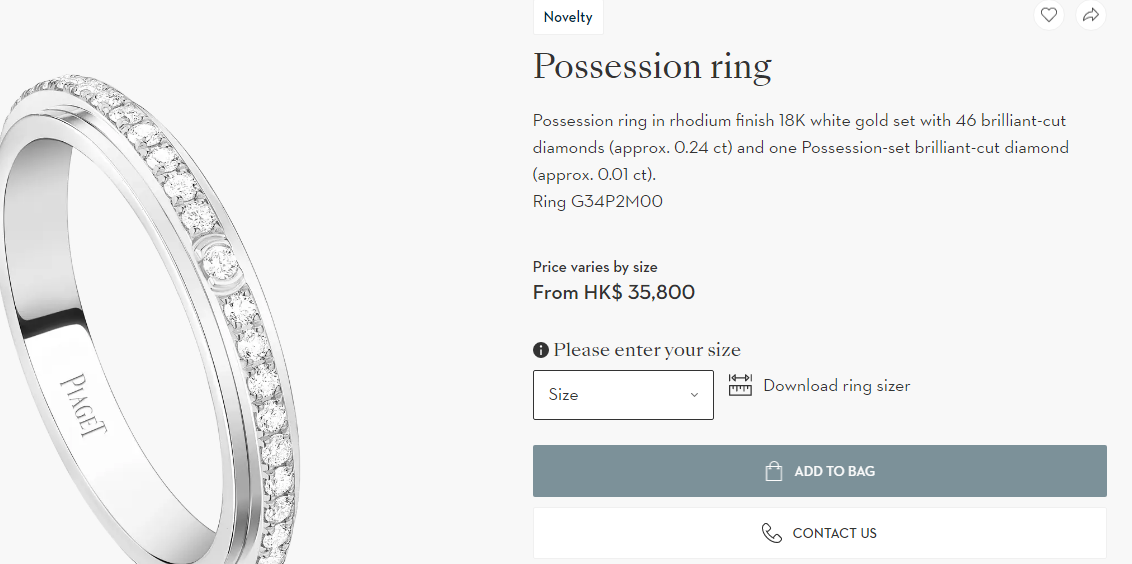The height and width of the screenshot is (564, 1132).
Task: Add ring to wishlist with heart icon
Action: (1048, 15)
